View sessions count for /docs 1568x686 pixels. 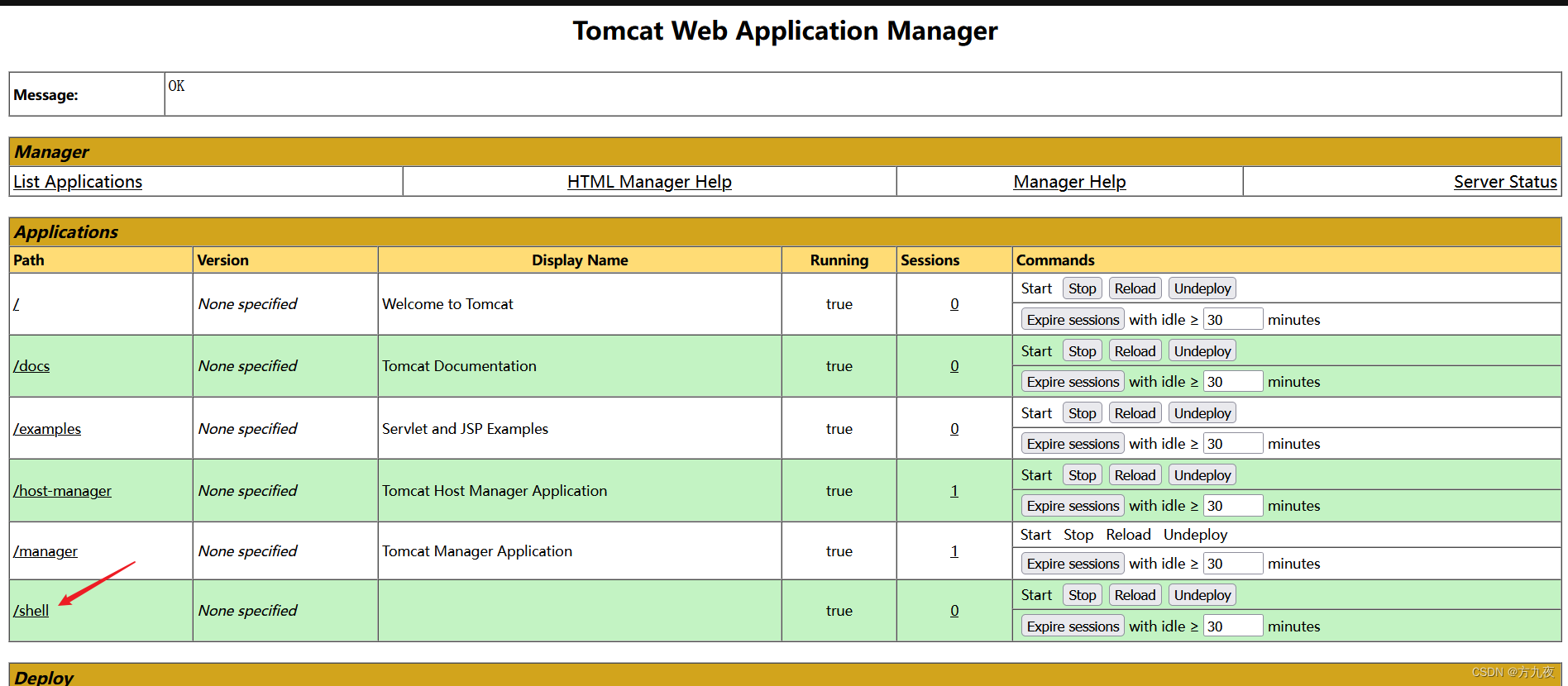(954, 366)
